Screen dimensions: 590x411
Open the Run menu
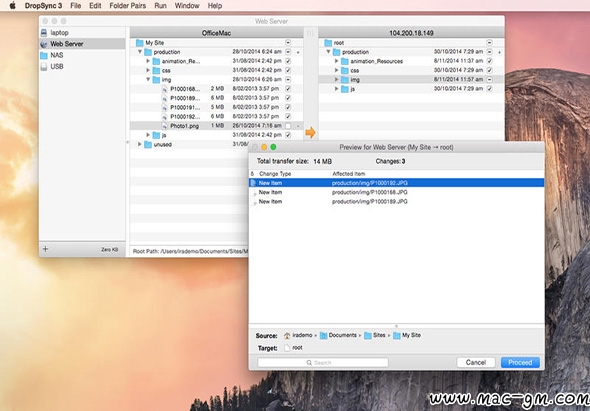pos(160,6)
